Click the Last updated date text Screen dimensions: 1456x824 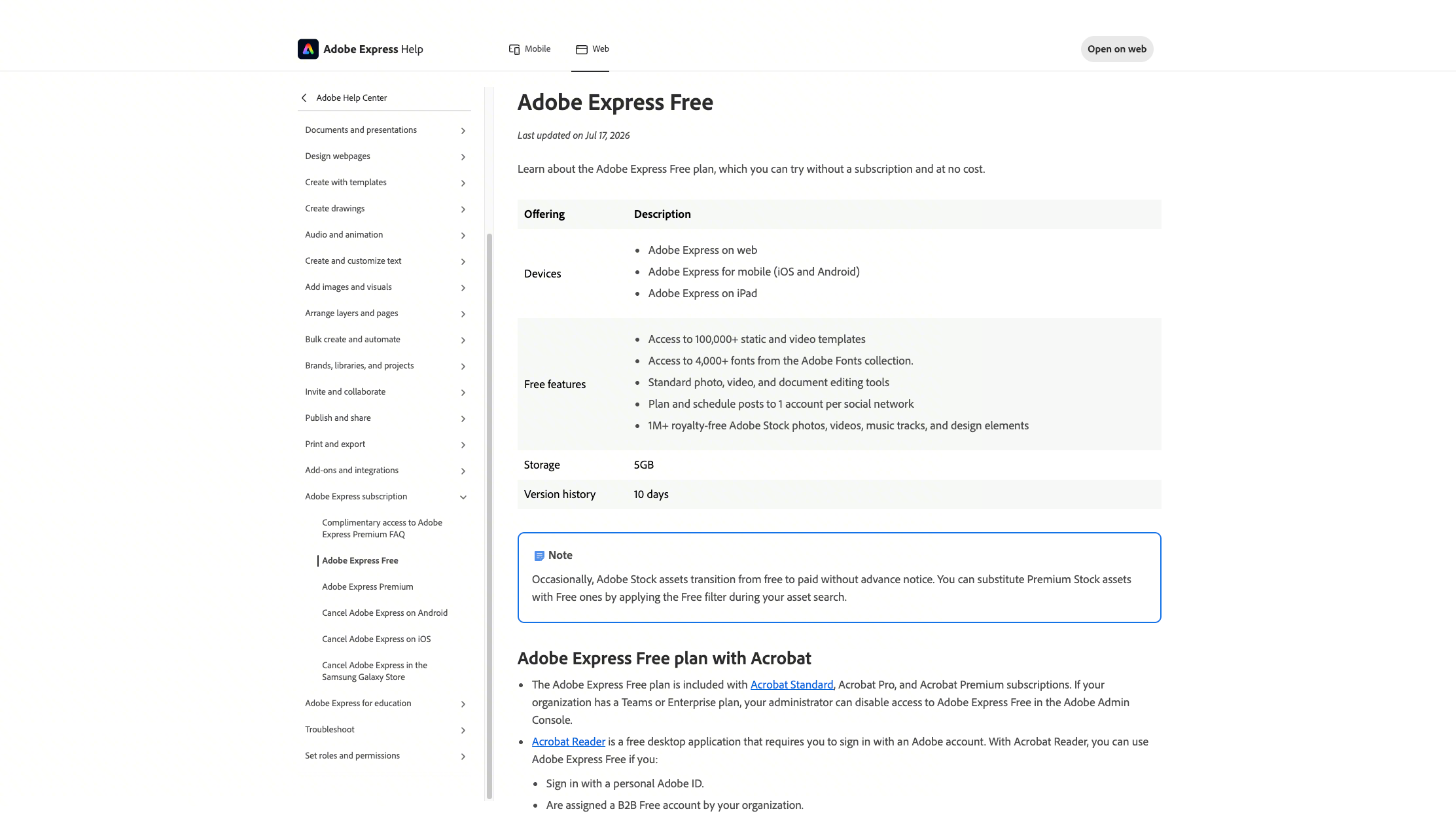click(573, 135)
